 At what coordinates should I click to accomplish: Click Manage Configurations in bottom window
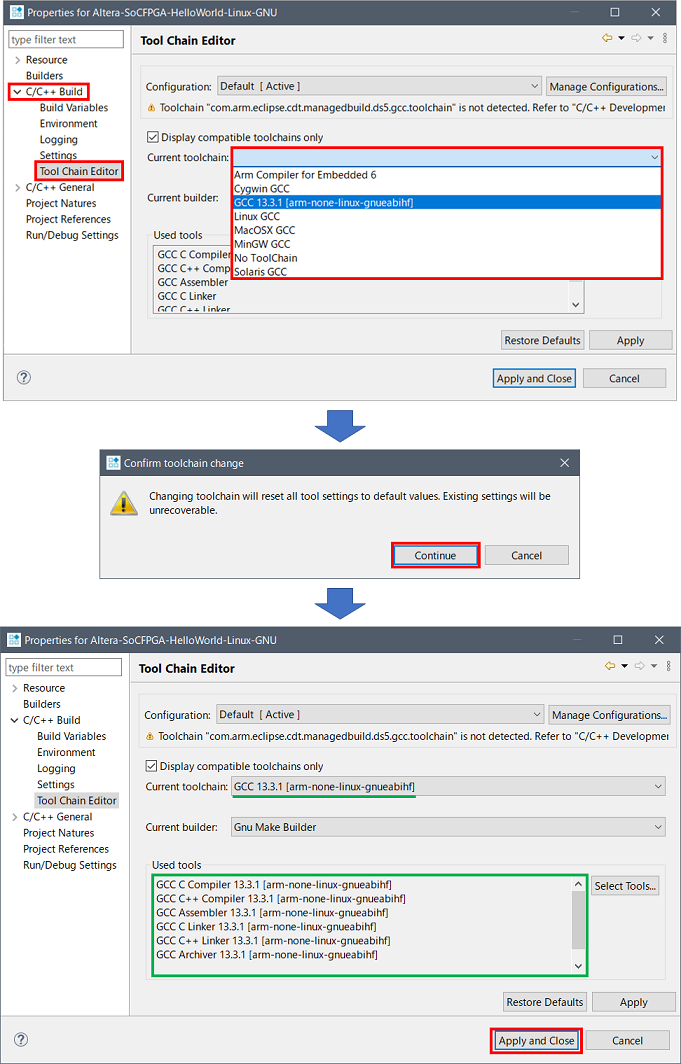(609, 715)
